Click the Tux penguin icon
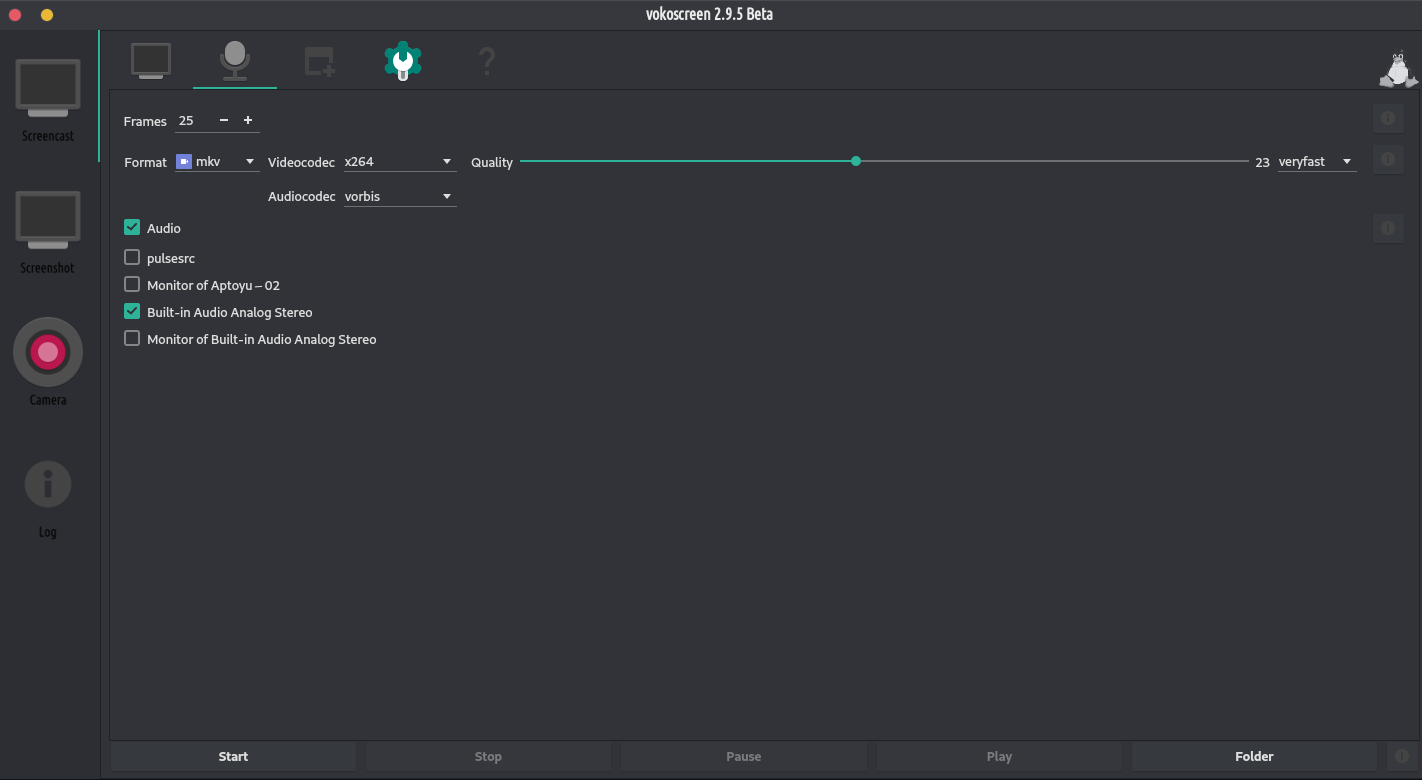 1397,69
